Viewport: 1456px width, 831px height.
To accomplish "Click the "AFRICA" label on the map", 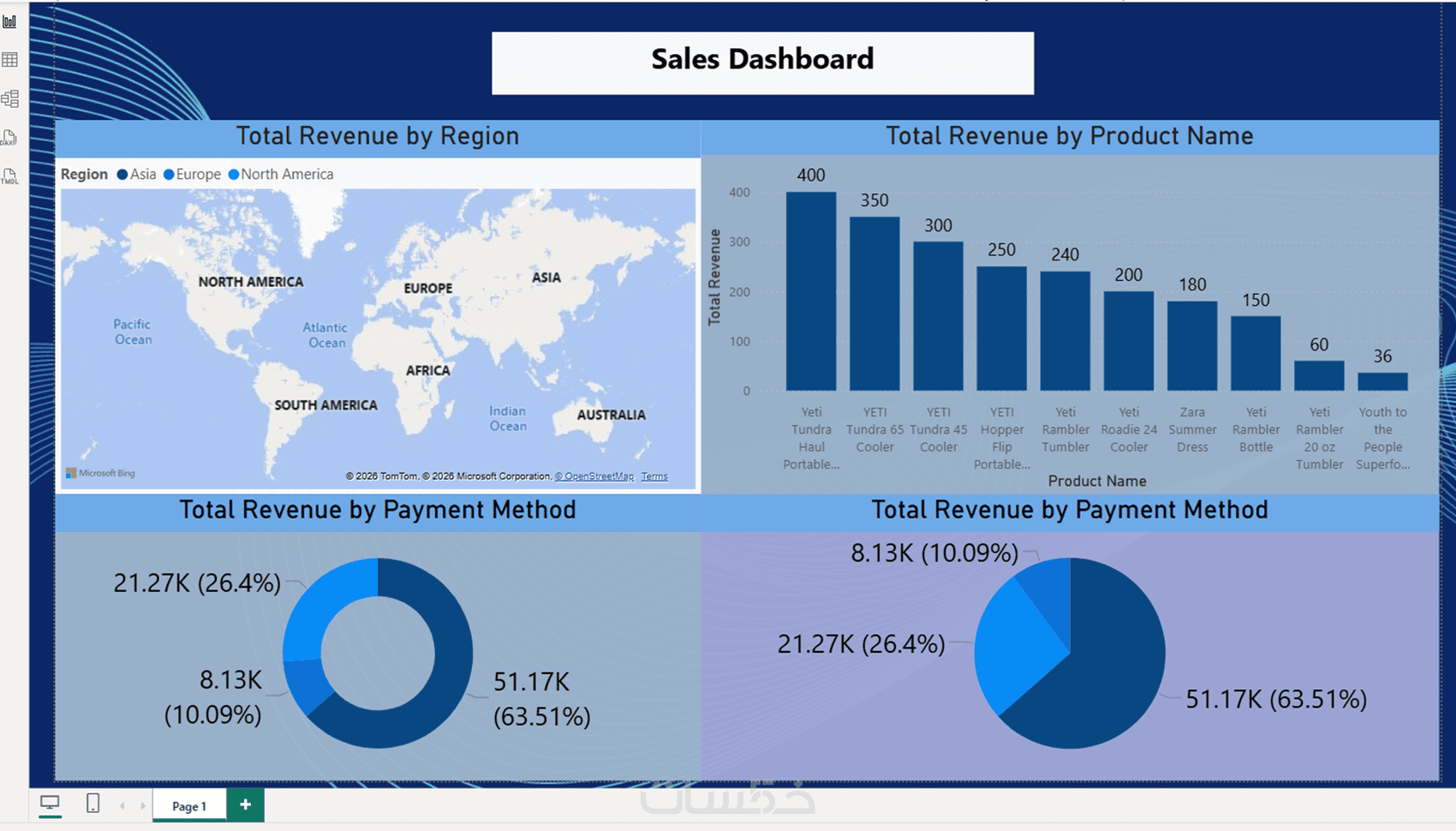I will point(427,371).
